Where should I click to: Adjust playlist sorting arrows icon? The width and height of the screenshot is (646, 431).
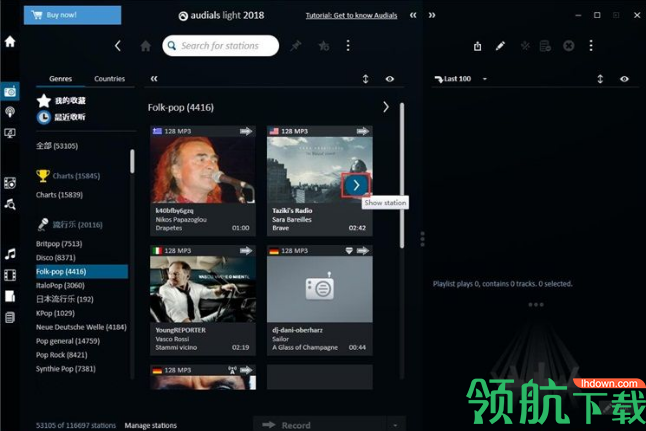click(x=600, y=79)
